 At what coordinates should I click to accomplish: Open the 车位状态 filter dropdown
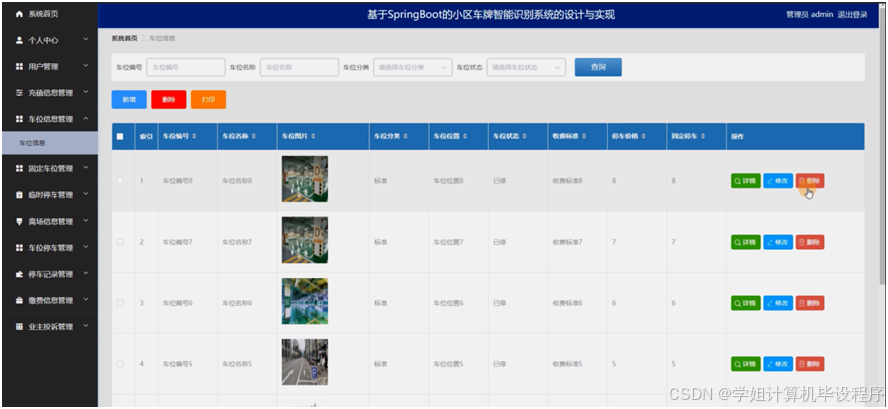[x=526, y=67]
